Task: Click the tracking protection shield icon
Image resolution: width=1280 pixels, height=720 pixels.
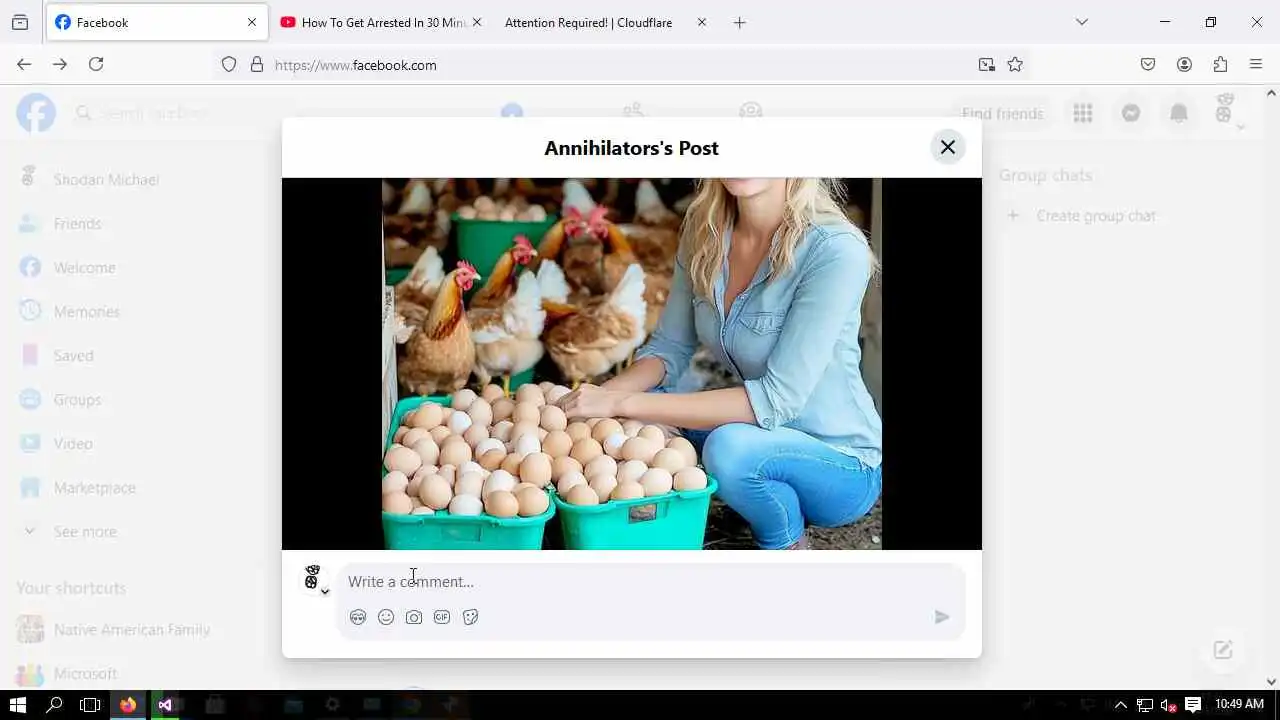Action: click(229, 64)
